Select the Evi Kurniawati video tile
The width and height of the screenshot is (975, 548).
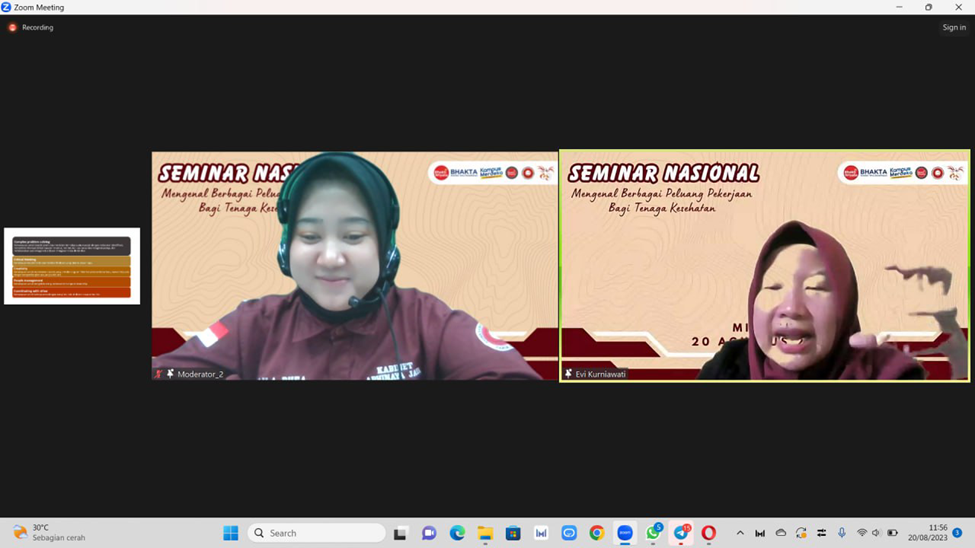pyautogui.click(x=764, y=266)
